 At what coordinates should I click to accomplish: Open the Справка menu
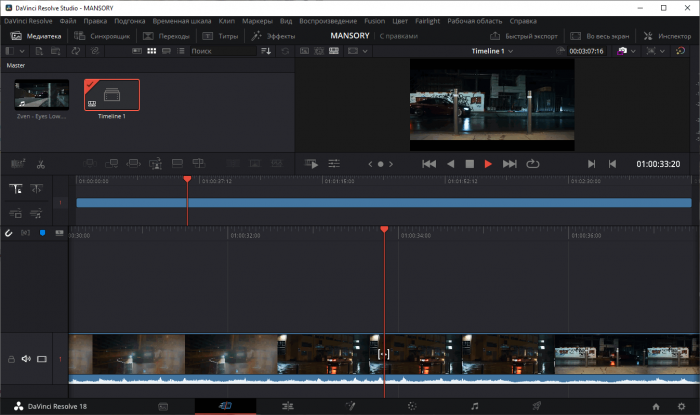click(523, 21)
